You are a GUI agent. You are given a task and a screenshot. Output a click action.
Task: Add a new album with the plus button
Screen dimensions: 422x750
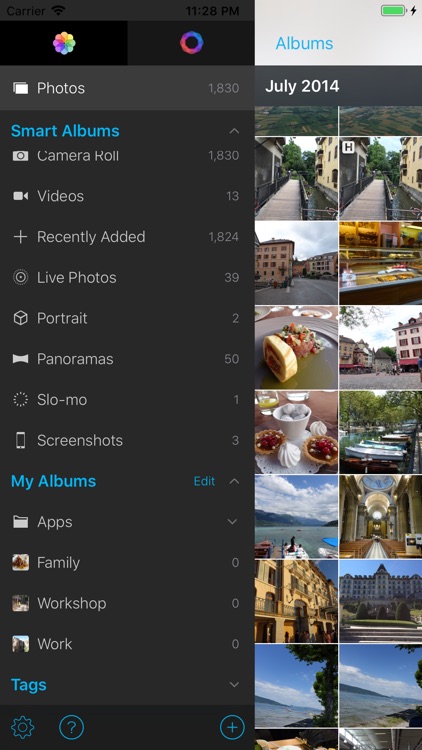coord(232,728)
